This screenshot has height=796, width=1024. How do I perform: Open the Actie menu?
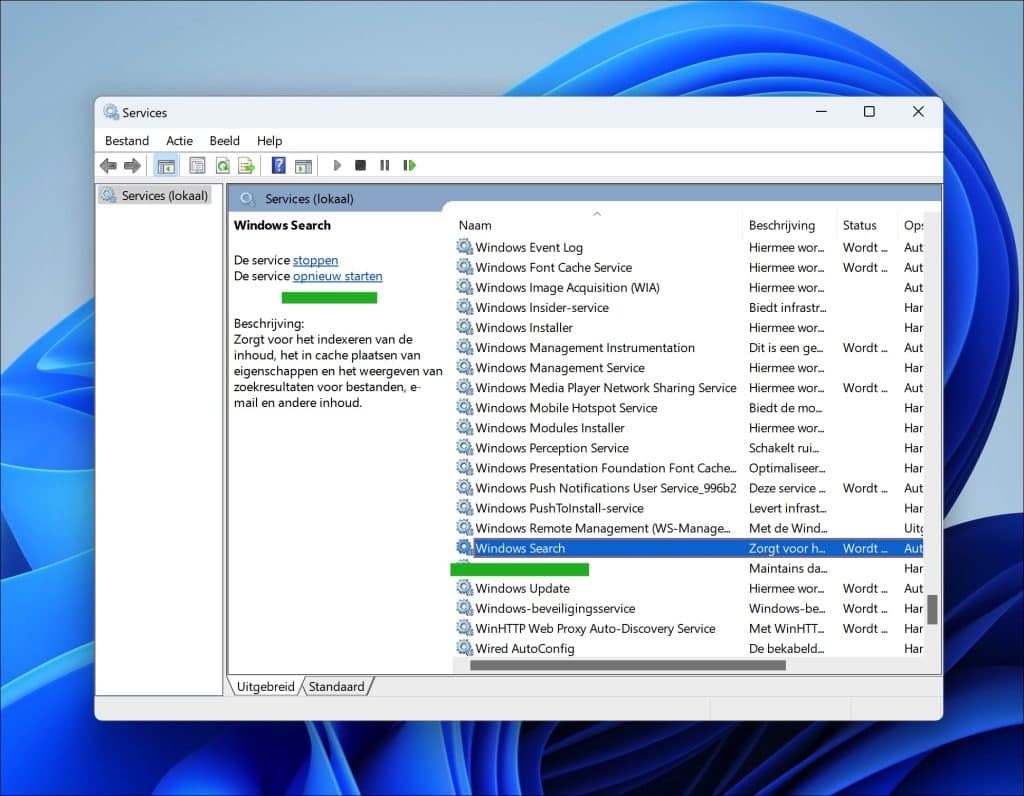[179, 140]
